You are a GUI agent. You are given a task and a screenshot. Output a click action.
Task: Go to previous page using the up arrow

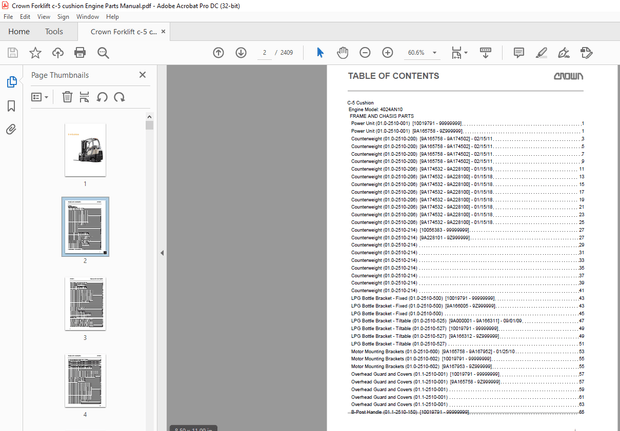pos(218,53)
